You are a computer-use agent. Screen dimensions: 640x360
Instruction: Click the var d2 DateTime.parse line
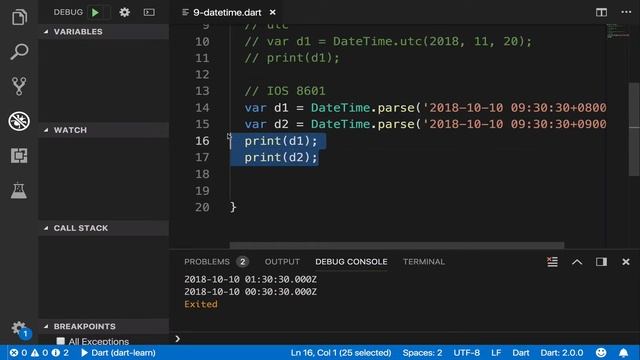pyautogui.click(x=425, y=124)
